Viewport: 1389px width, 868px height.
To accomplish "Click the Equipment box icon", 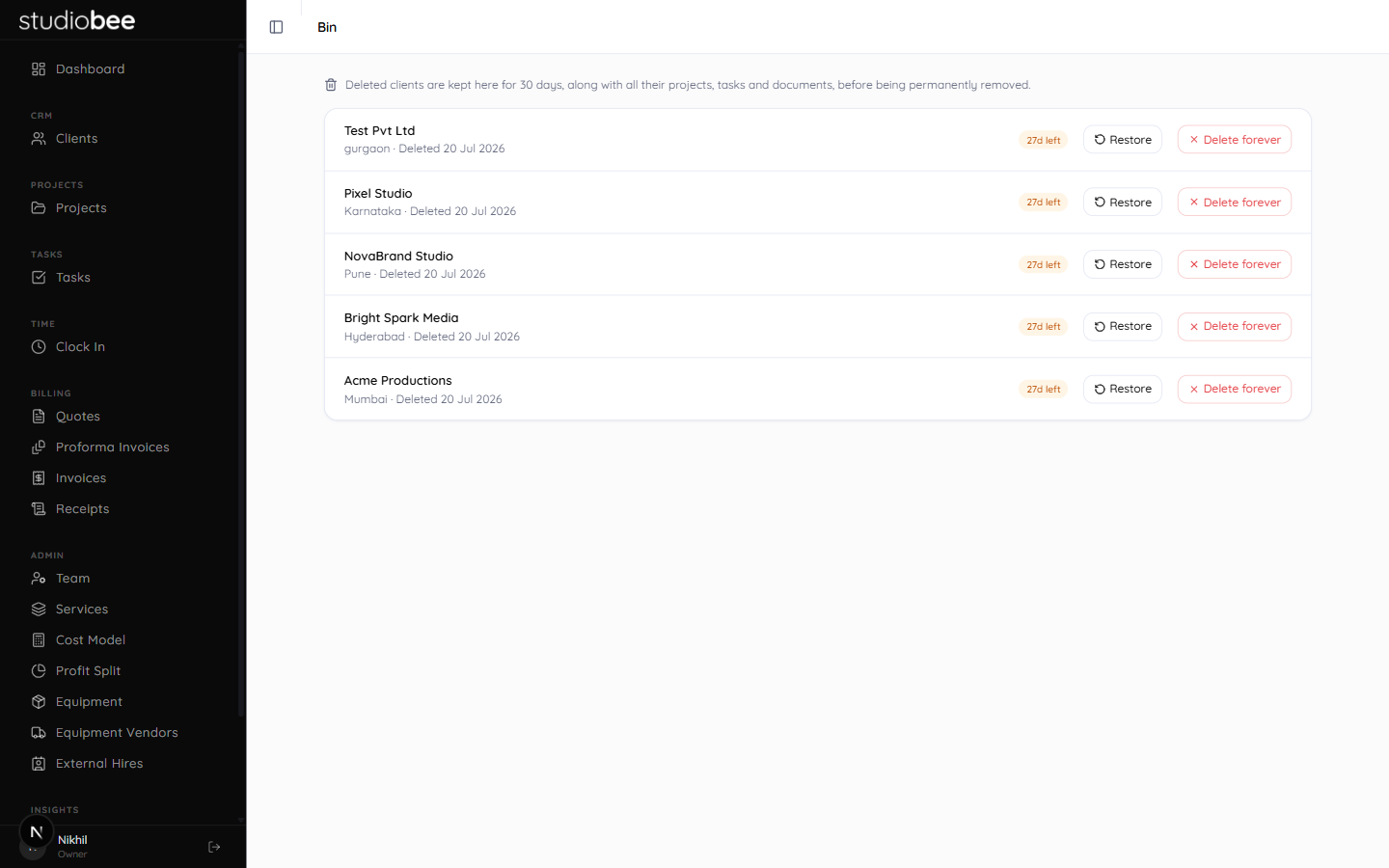I will point(39,702).
